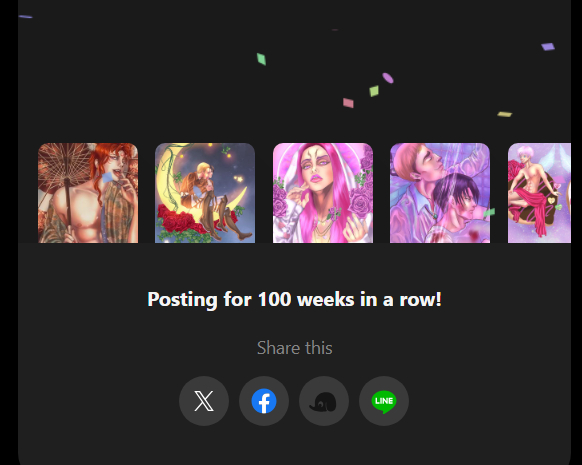
Task: Click the "Share this" label
Action: (x=295, y=348)
